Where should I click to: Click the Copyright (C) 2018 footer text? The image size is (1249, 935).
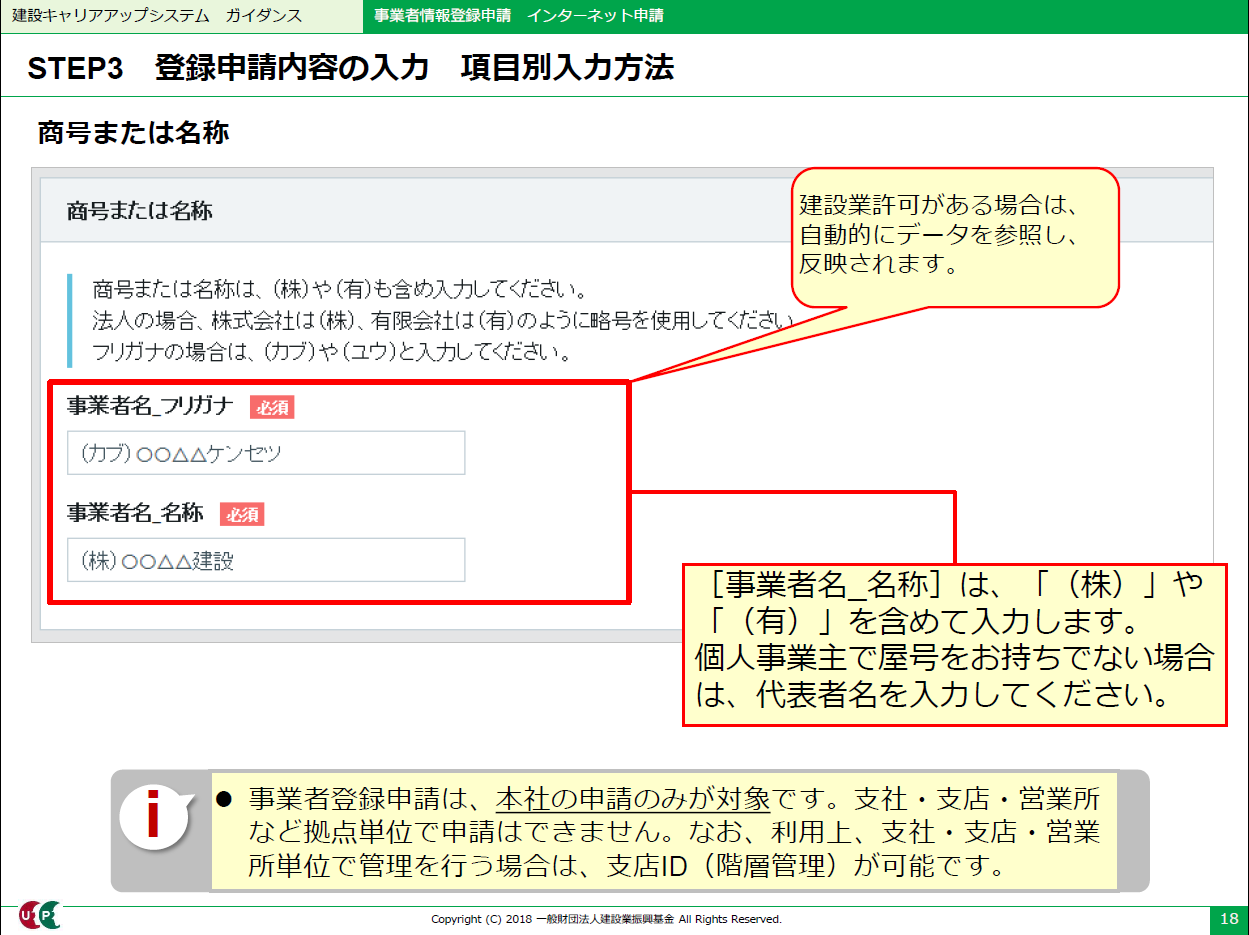606,919
